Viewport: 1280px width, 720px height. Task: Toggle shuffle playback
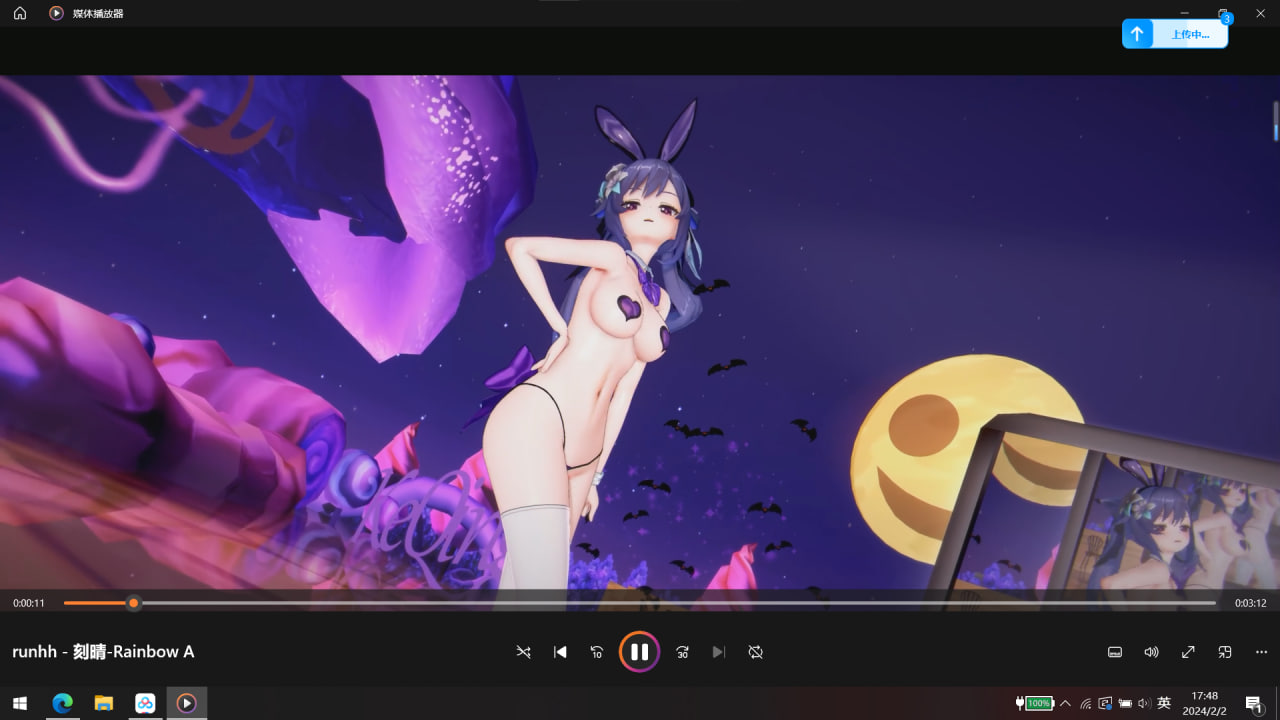tap(523, 652)
